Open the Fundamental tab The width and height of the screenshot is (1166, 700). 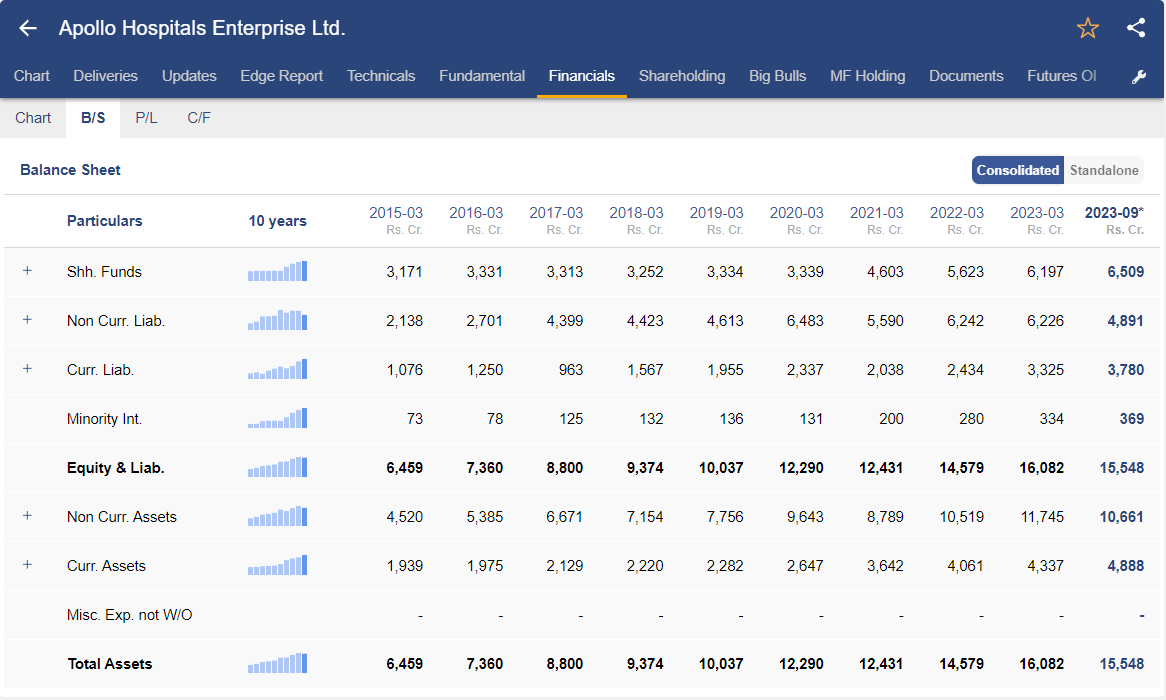pos(482,76)
